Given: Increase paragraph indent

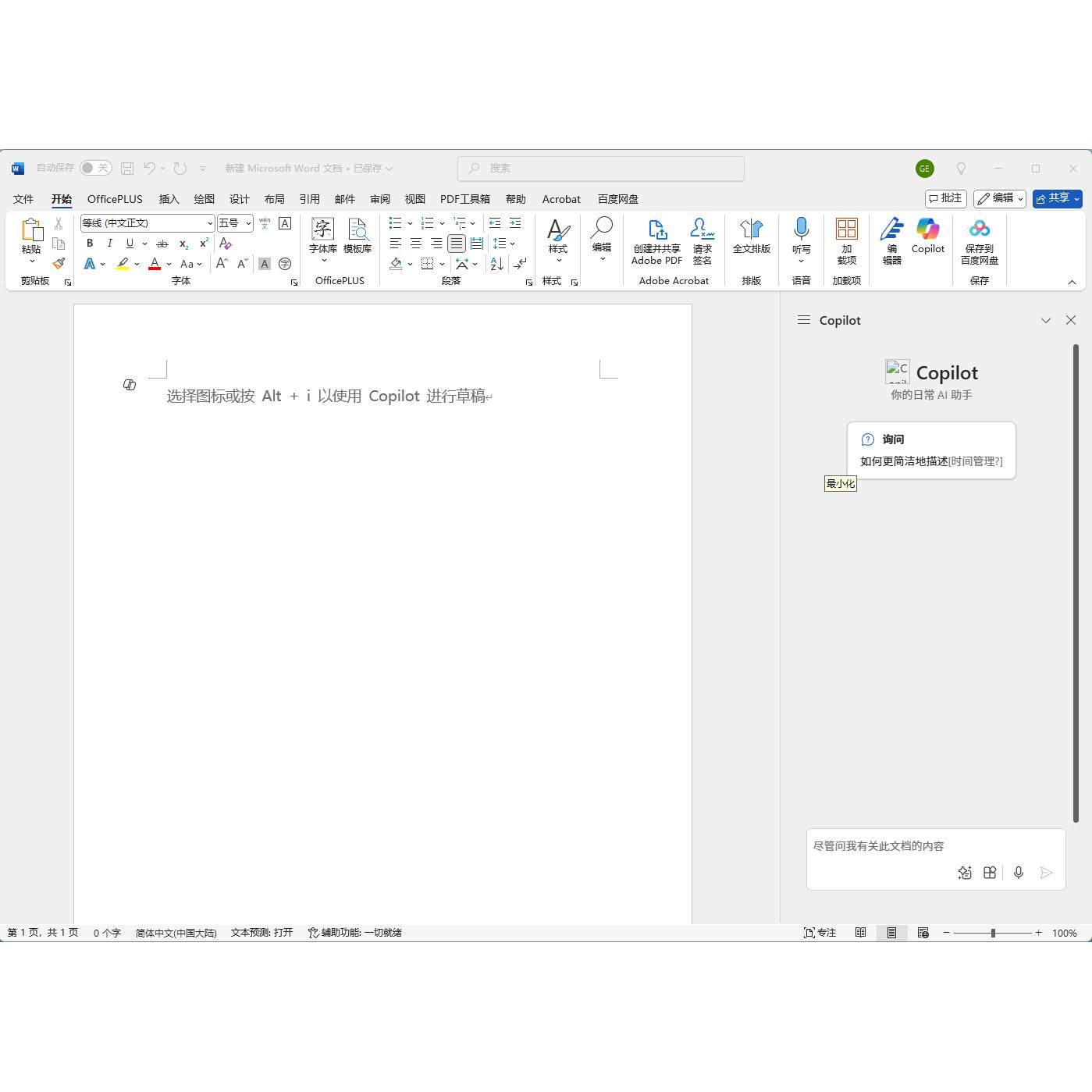Looking at the screenshot, I should tap(515, 223).
